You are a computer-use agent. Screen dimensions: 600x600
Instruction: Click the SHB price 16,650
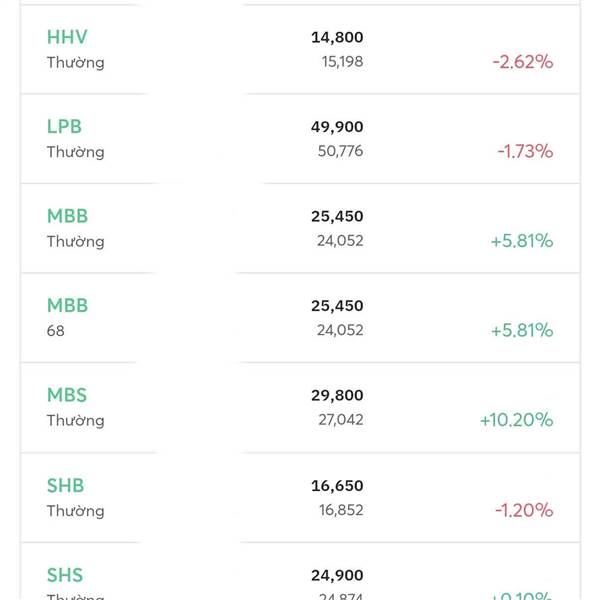(x=337, y=486)
